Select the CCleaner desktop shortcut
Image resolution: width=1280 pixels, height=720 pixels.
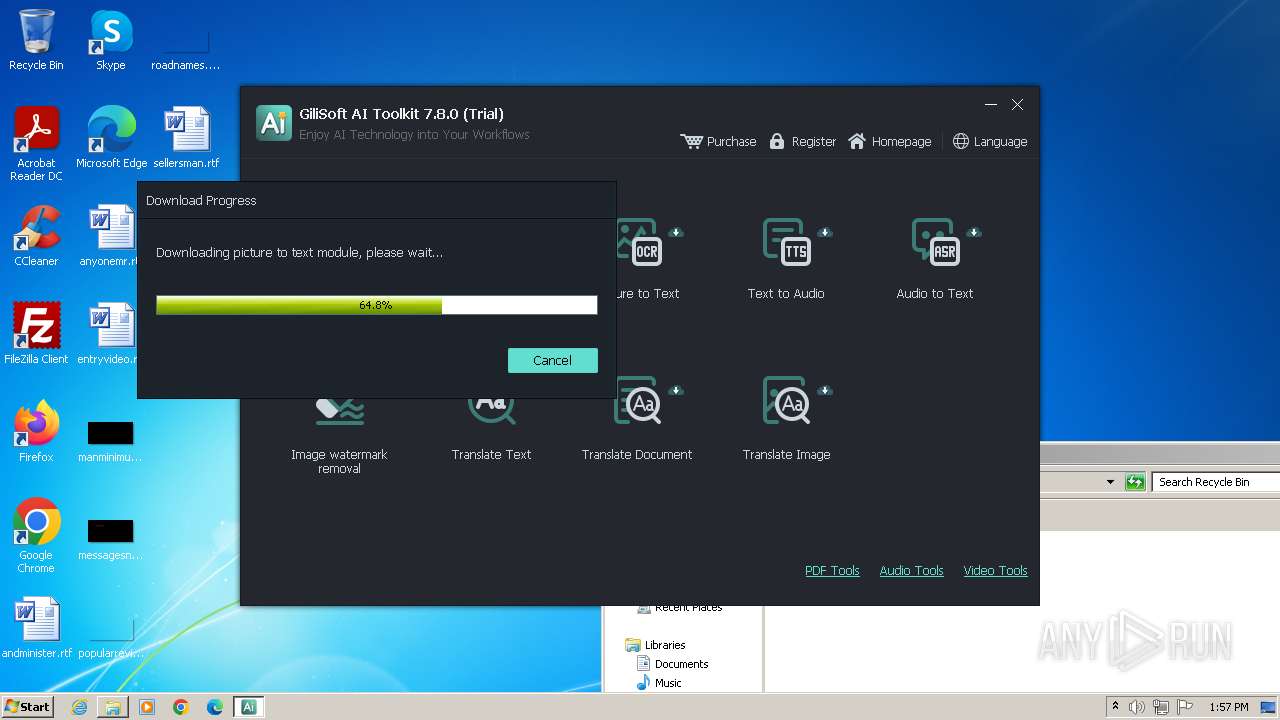click(x=36, y=236)
